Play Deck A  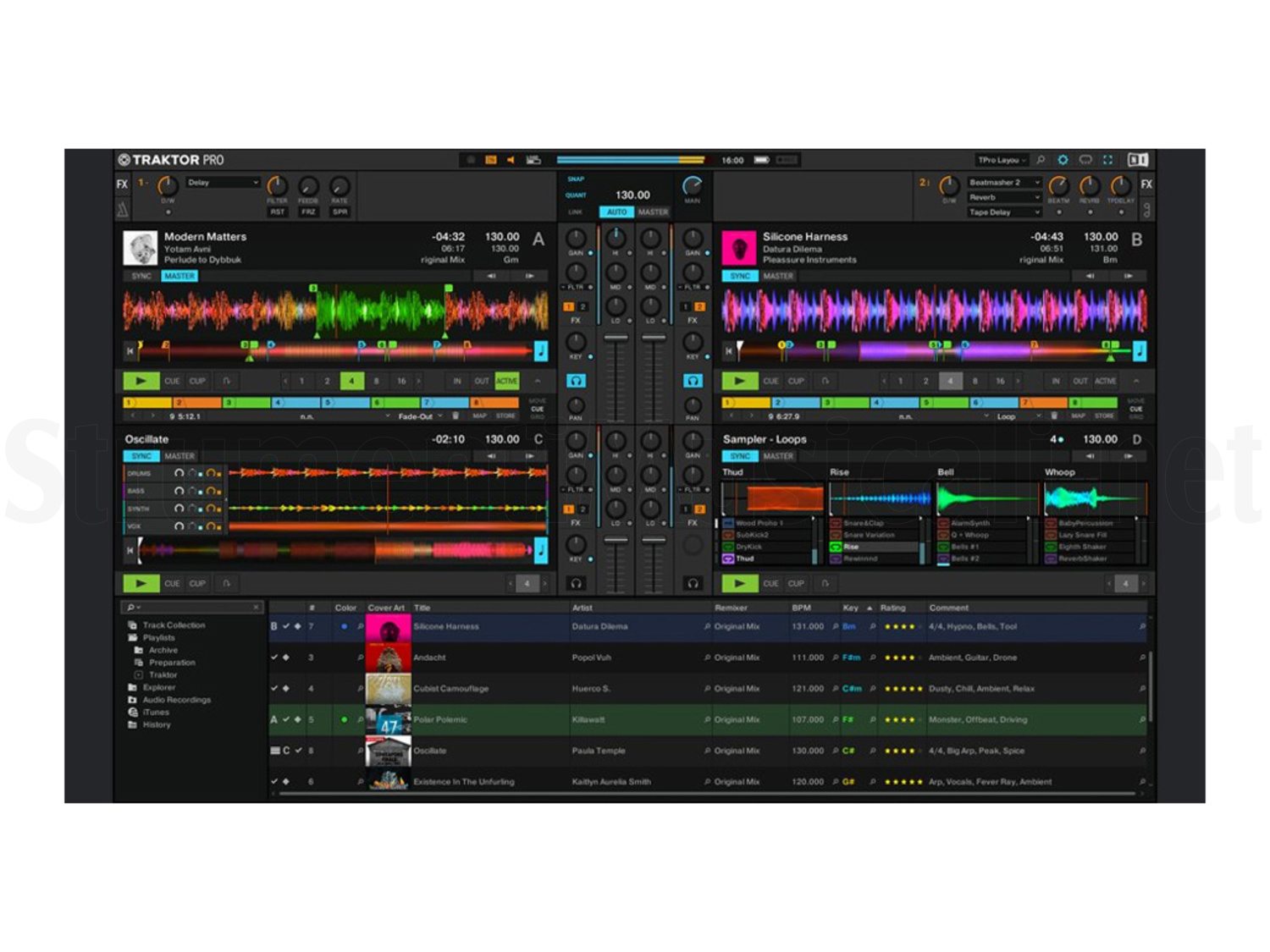[141, 381]
